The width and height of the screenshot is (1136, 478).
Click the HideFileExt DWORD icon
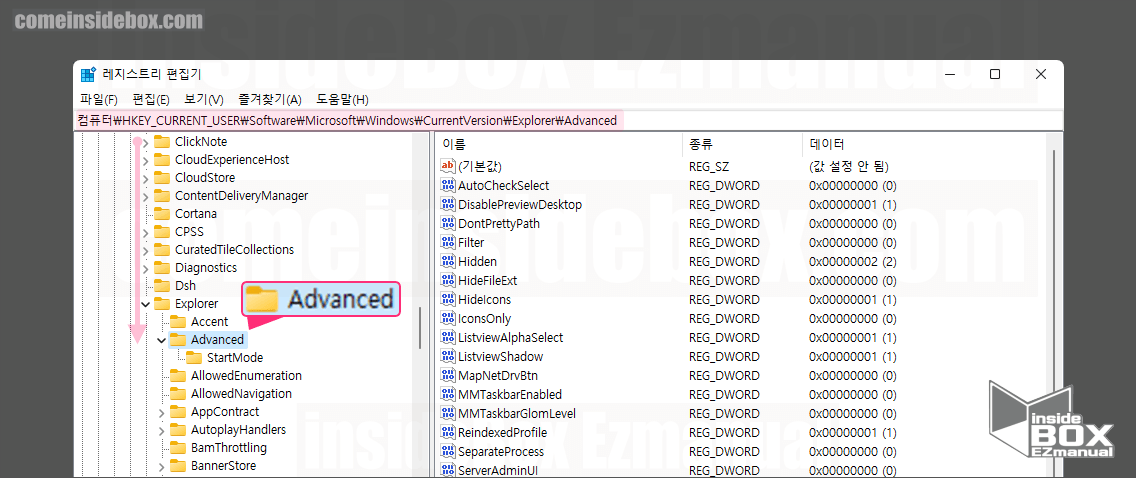[448, 280]
